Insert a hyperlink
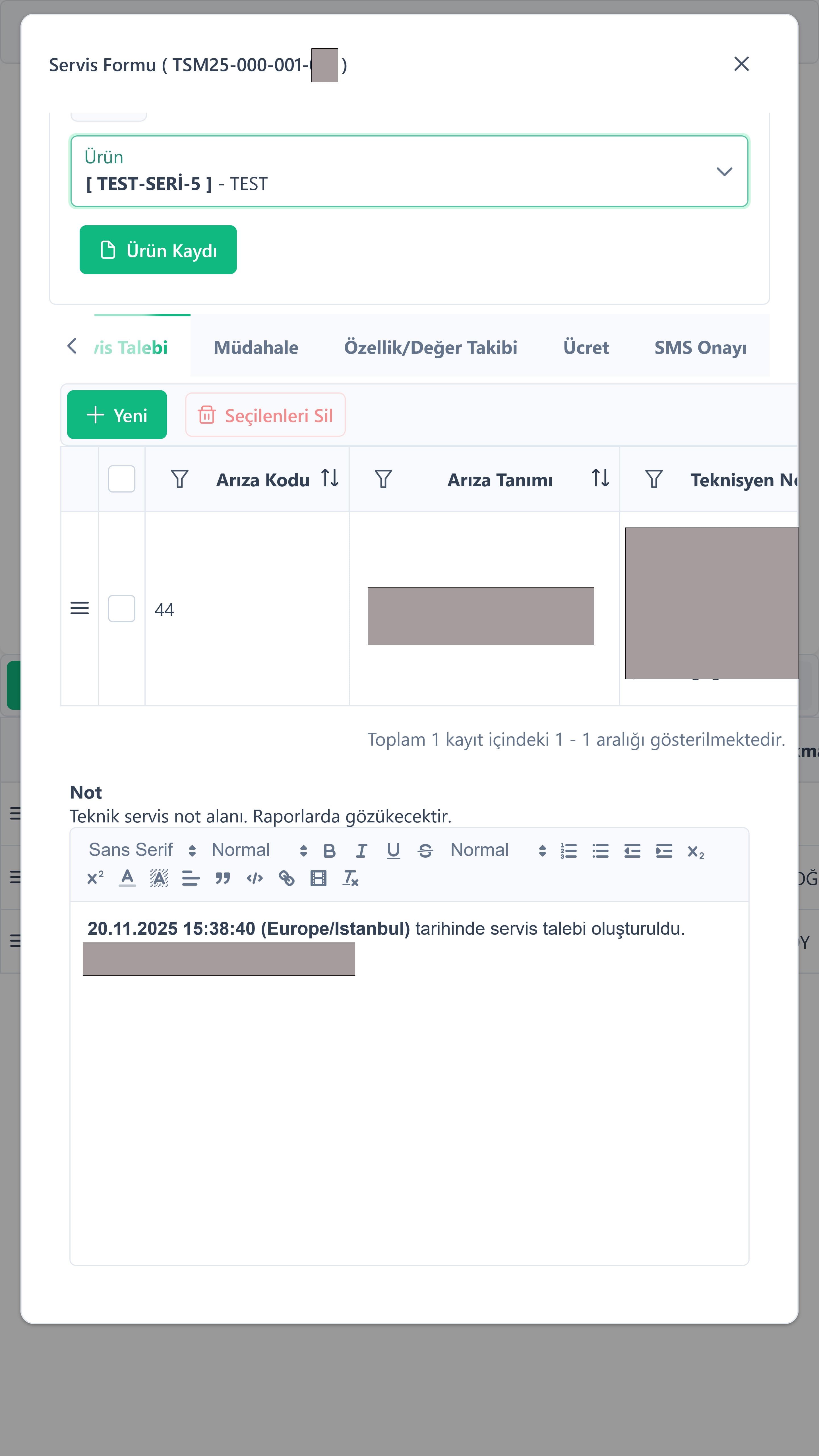This screenshot has height=1456, width=819. [287, 878]
